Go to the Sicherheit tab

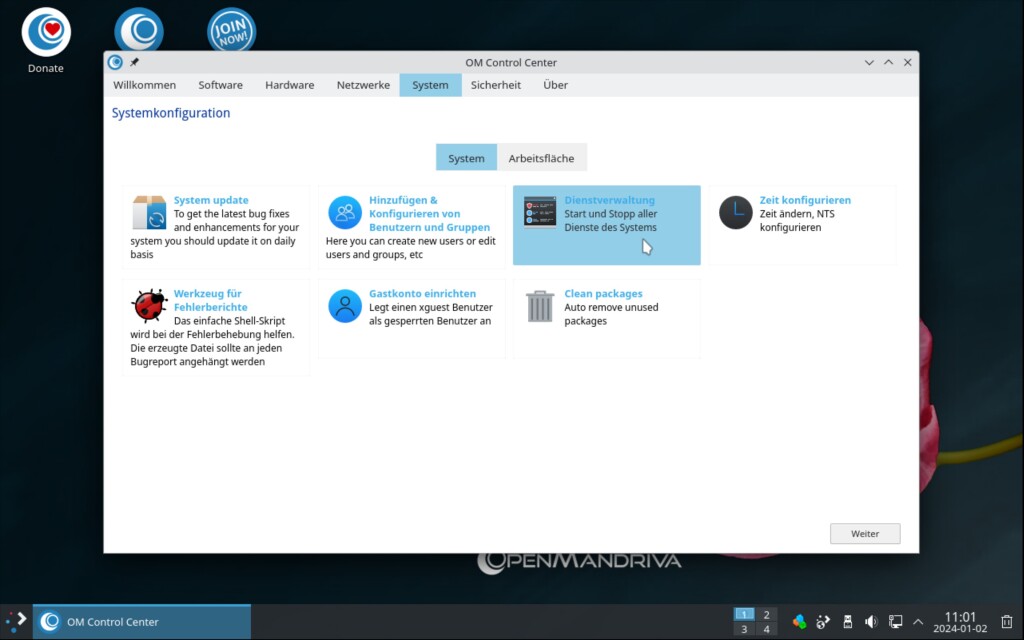(x=496, y=85)
